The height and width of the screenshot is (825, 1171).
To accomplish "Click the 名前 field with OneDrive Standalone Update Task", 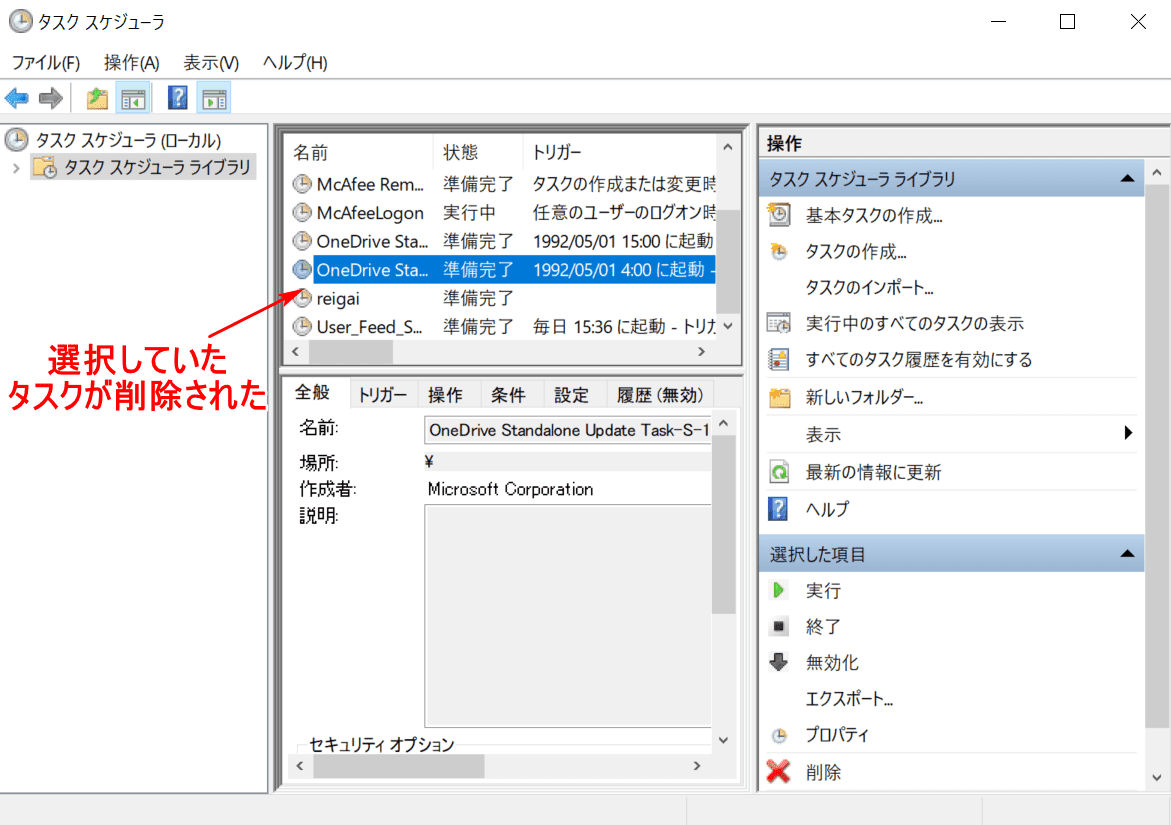I will [568, 430].
